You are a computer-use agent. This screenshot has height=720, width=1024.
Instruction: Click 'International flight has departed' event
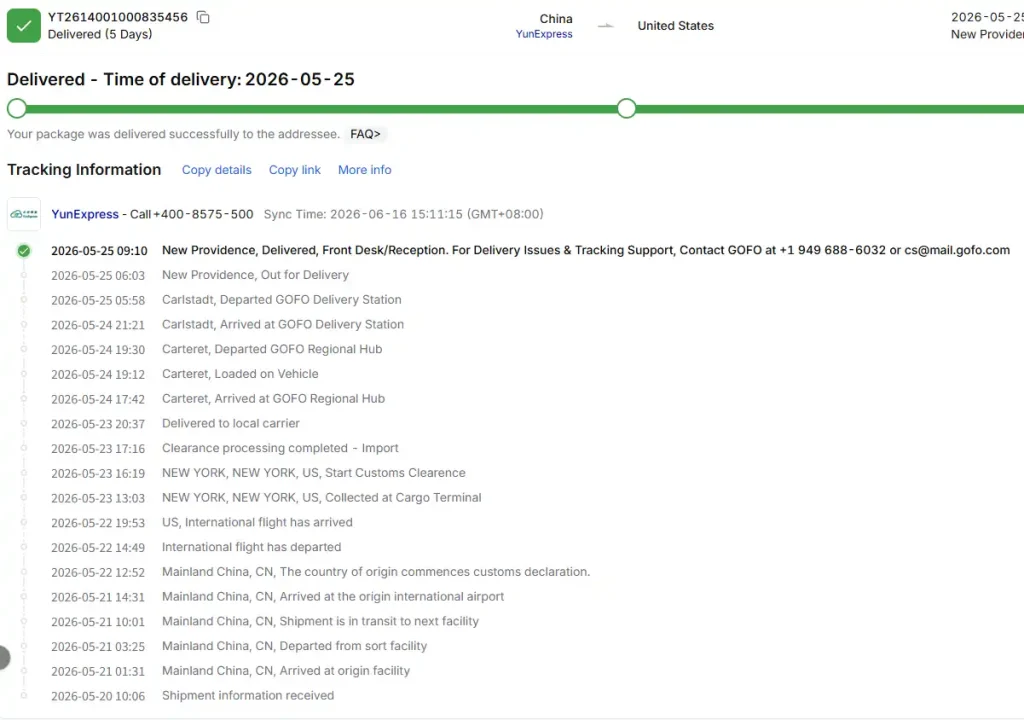(251, 548)
